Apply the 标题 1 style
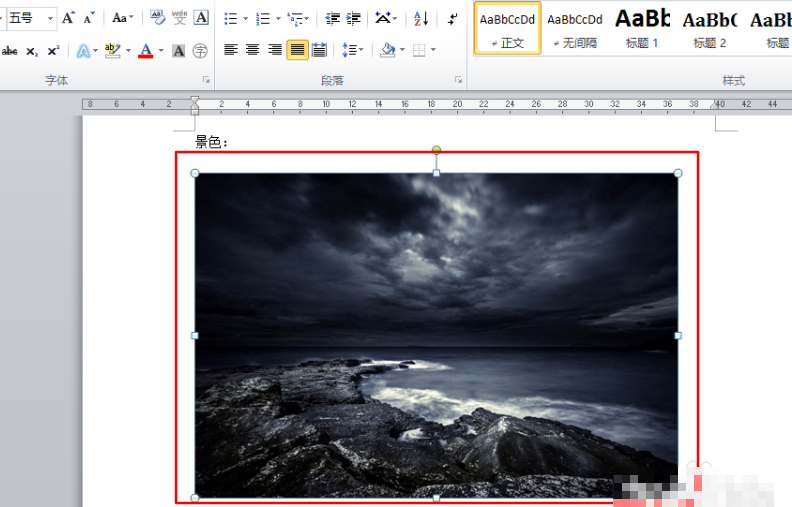Screen dimensions: 792x507 click(x=641, y=28)
